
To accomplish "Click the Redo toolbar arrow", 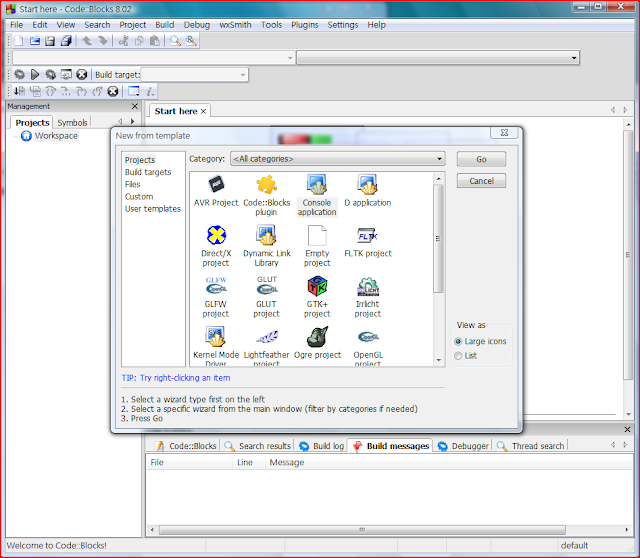I will 103,40.
